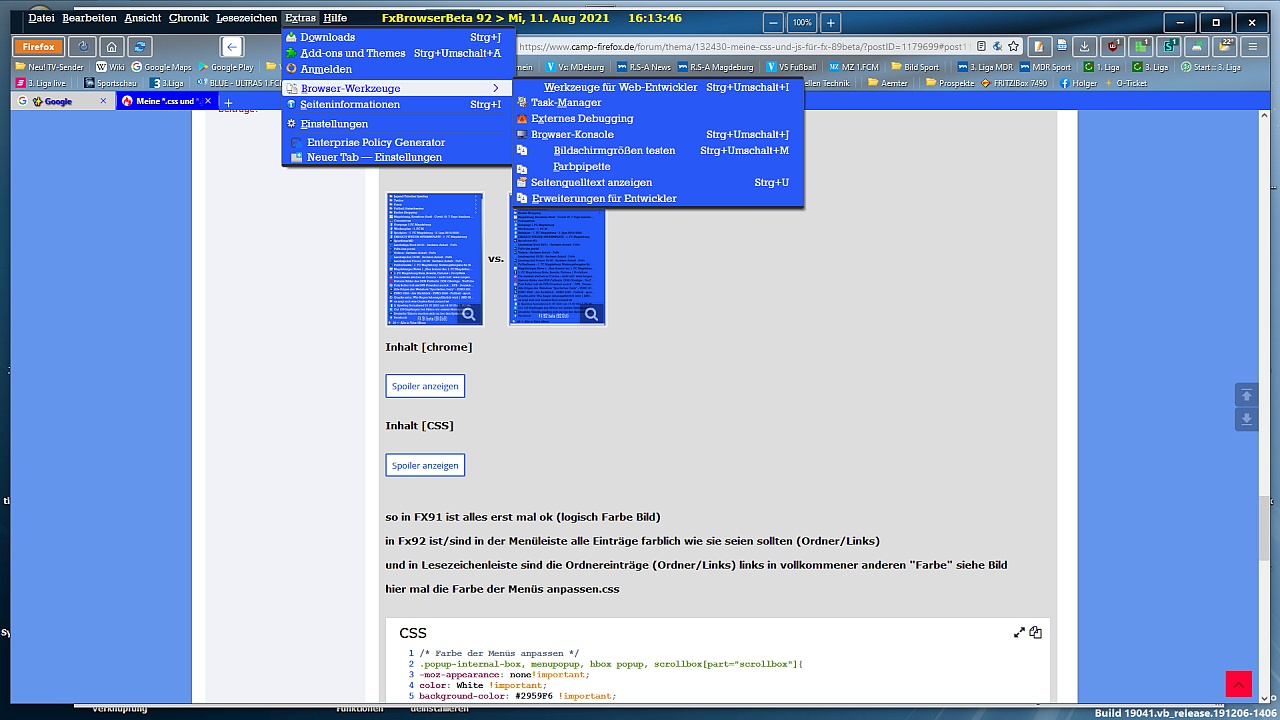Show the spoiler under Inhalt [CSS]
Screen dimensions: 1280x720
pyautogui.click(x=425, y=465)
